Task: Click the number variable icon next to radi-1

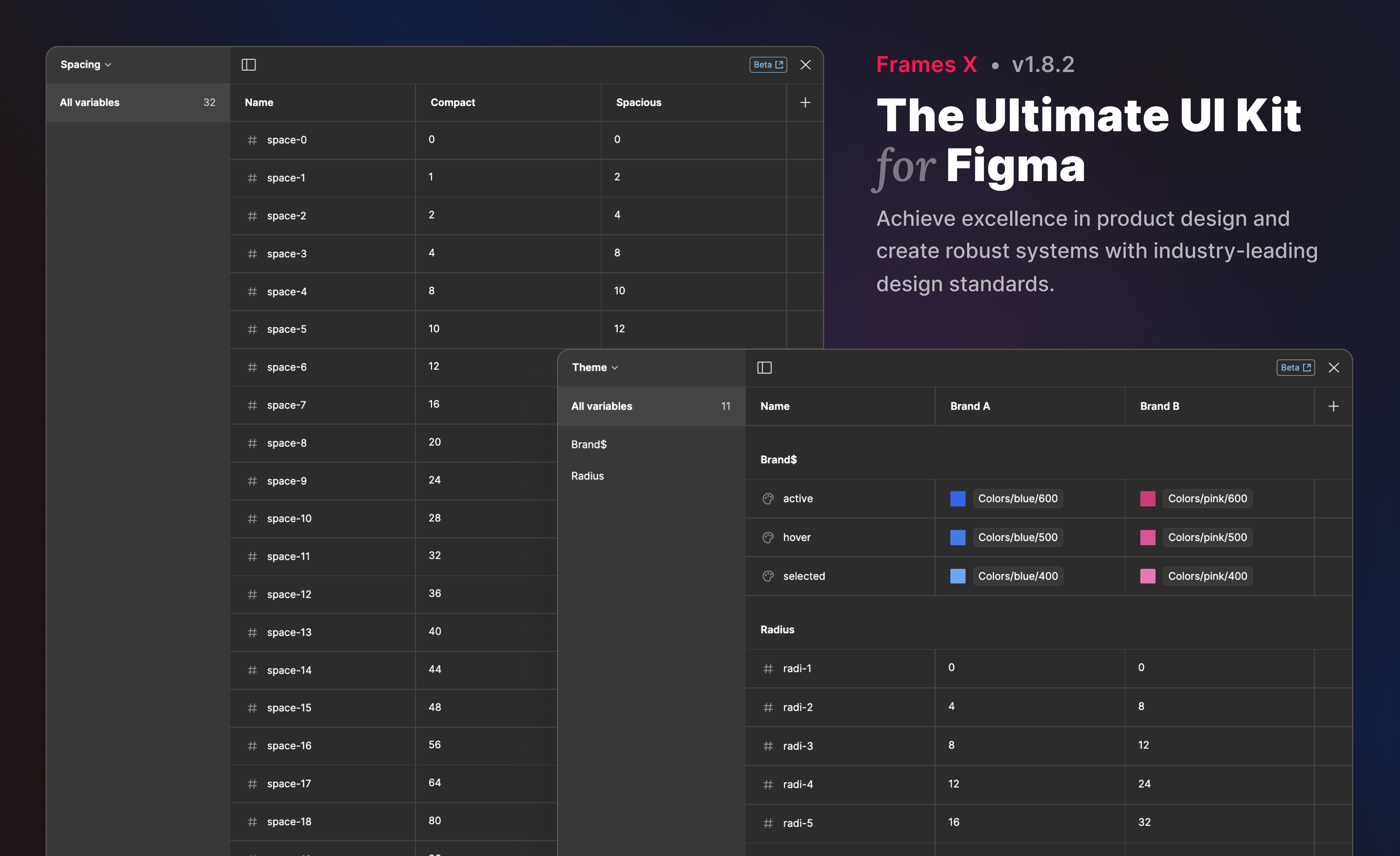Action: (768, 669)
